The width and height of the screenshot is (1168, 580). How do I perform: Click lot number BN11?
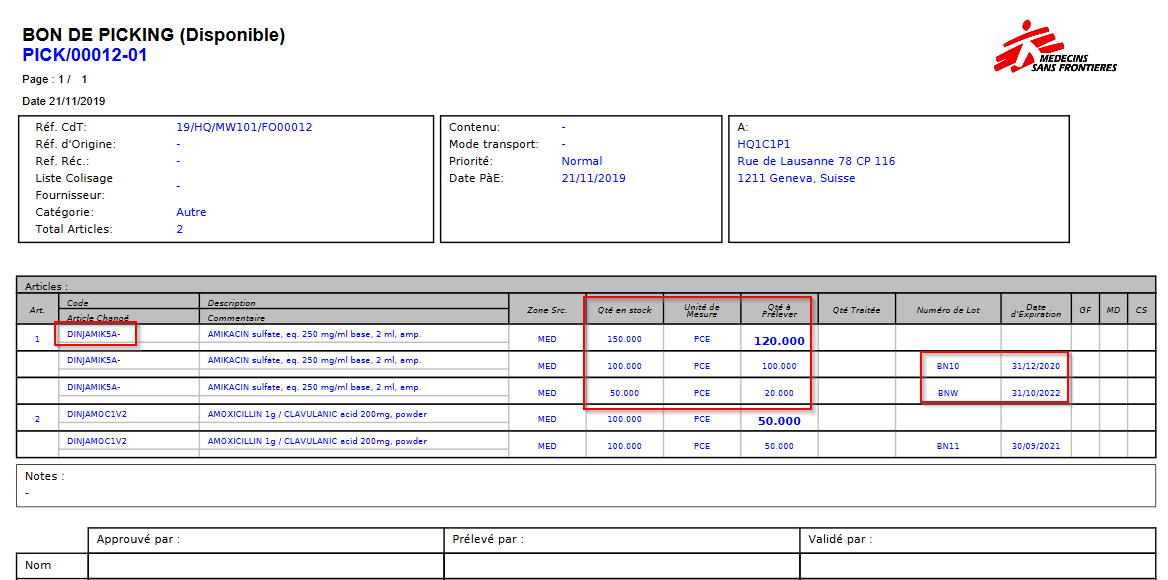tap(948, 446)
